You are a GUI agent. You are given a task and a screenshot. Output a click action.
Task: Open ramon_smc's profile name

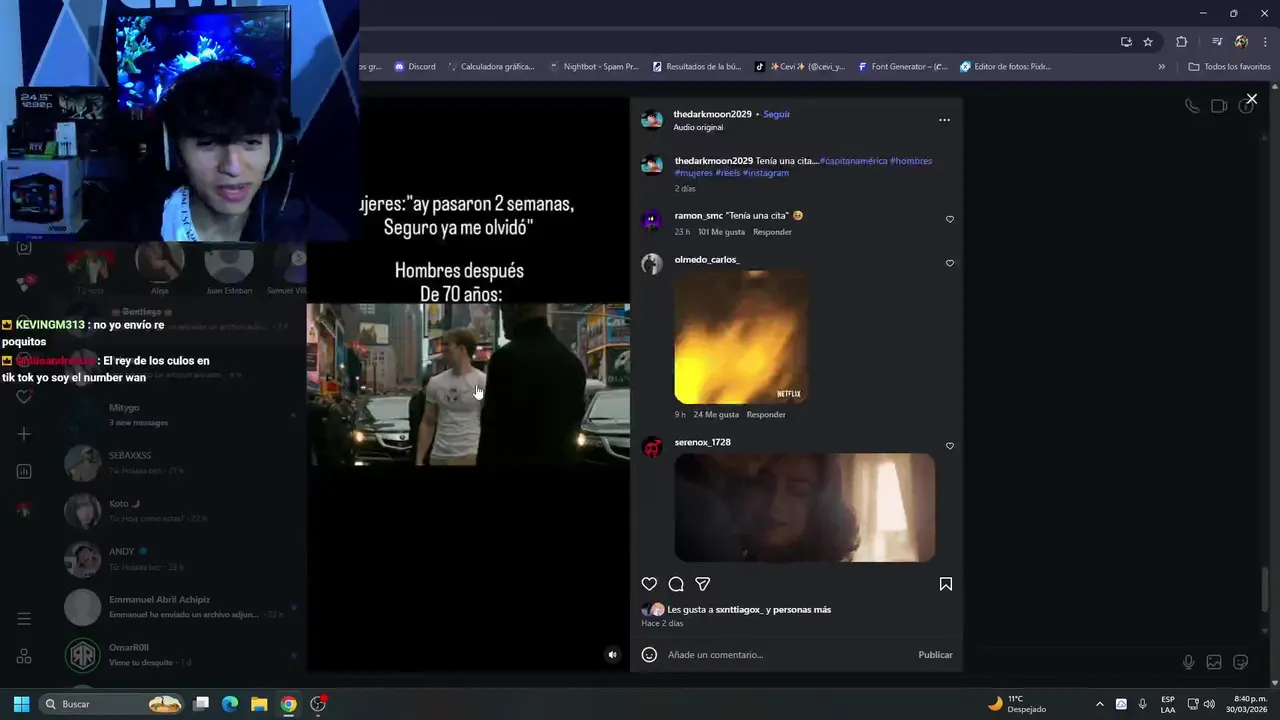[x=699, y=216]
